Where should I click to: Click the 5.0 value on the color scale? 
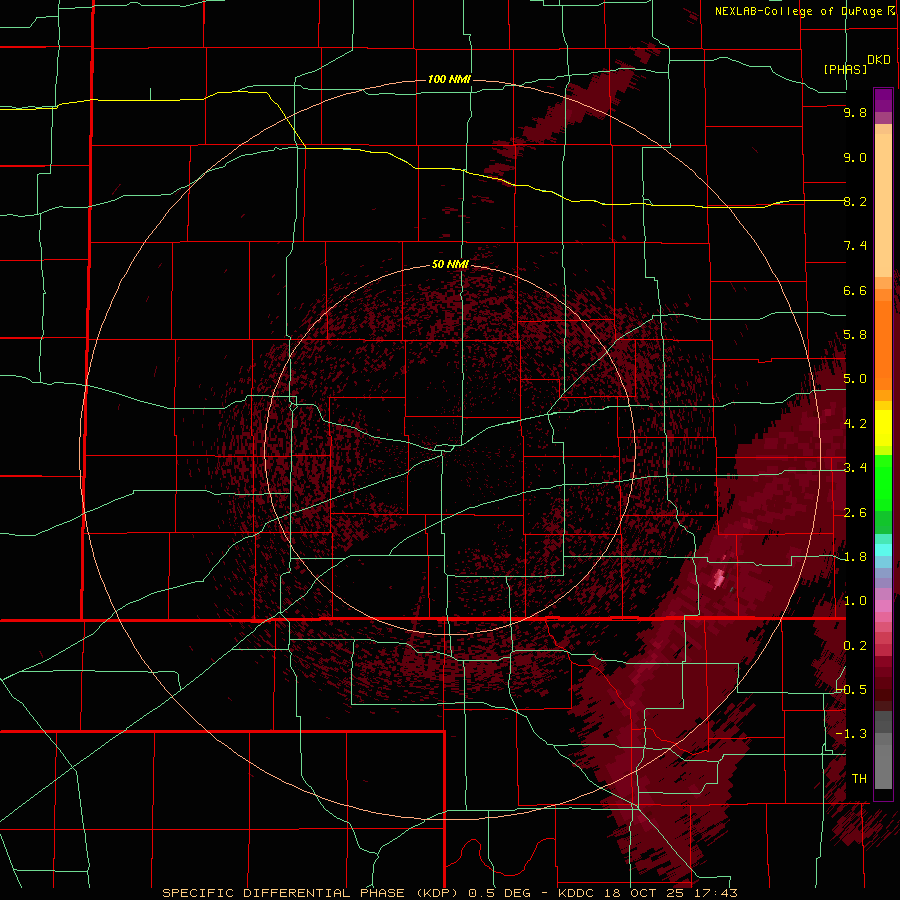point(855,379)
